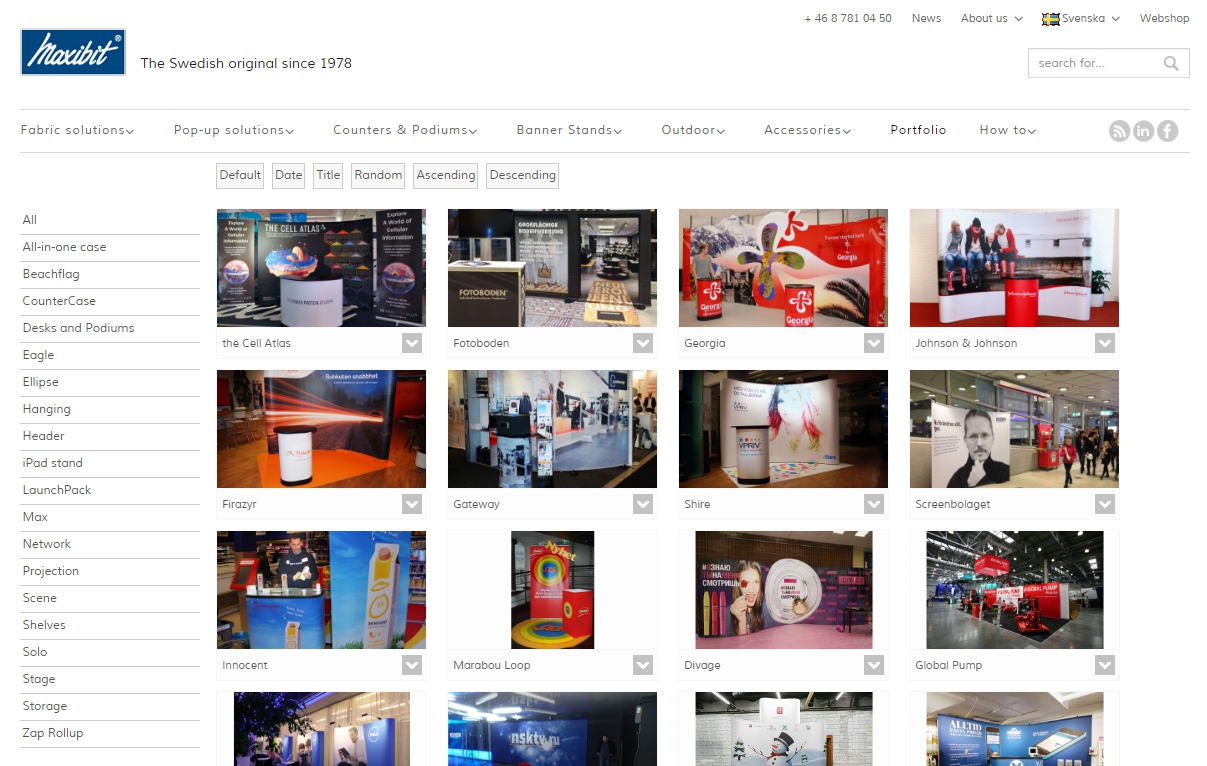The image size is (1207, 766).
Task: Open the News link
Action: tap(926, 19)
